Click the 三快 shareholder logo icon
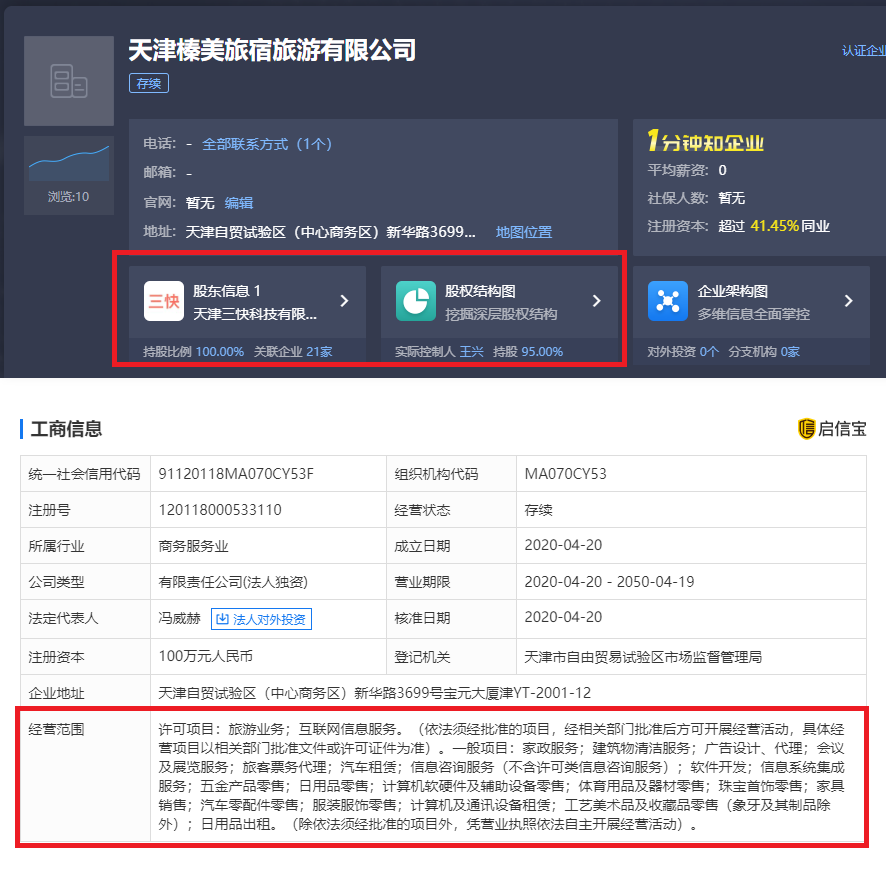Image resolution: width=886 pixels, height=872 pixels. [x=164, y=301]
